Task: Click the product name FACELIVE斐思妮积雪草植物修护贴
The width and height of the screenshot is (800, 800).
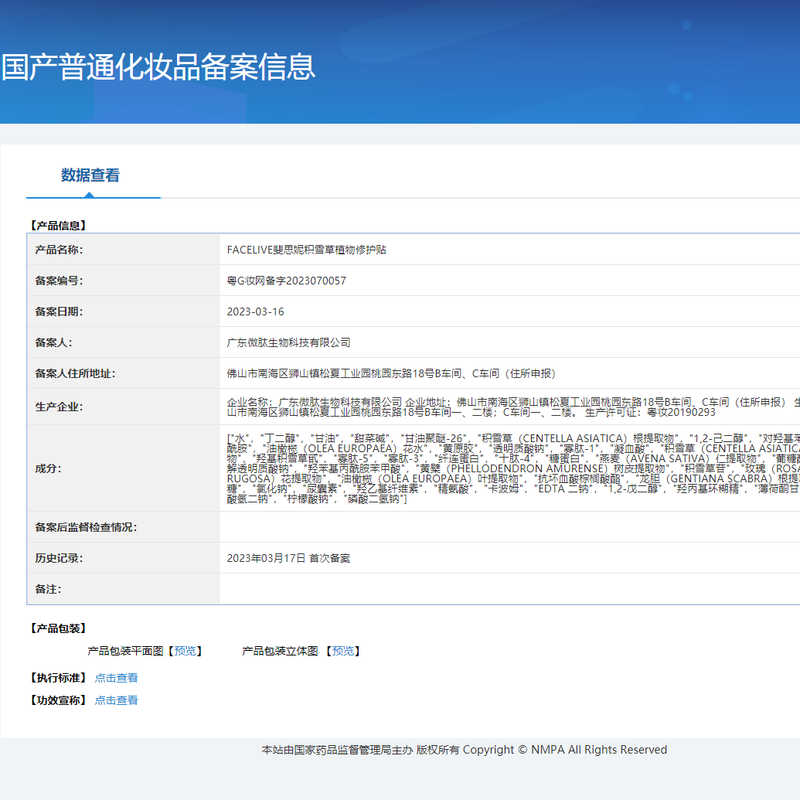Action: tap(306, 250)
